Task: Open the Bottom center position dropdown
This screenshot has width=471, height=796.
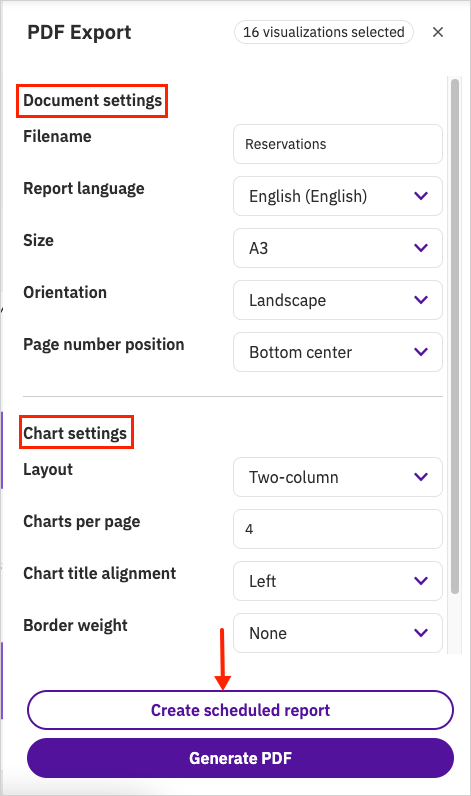Action: (x=338, y=352)
